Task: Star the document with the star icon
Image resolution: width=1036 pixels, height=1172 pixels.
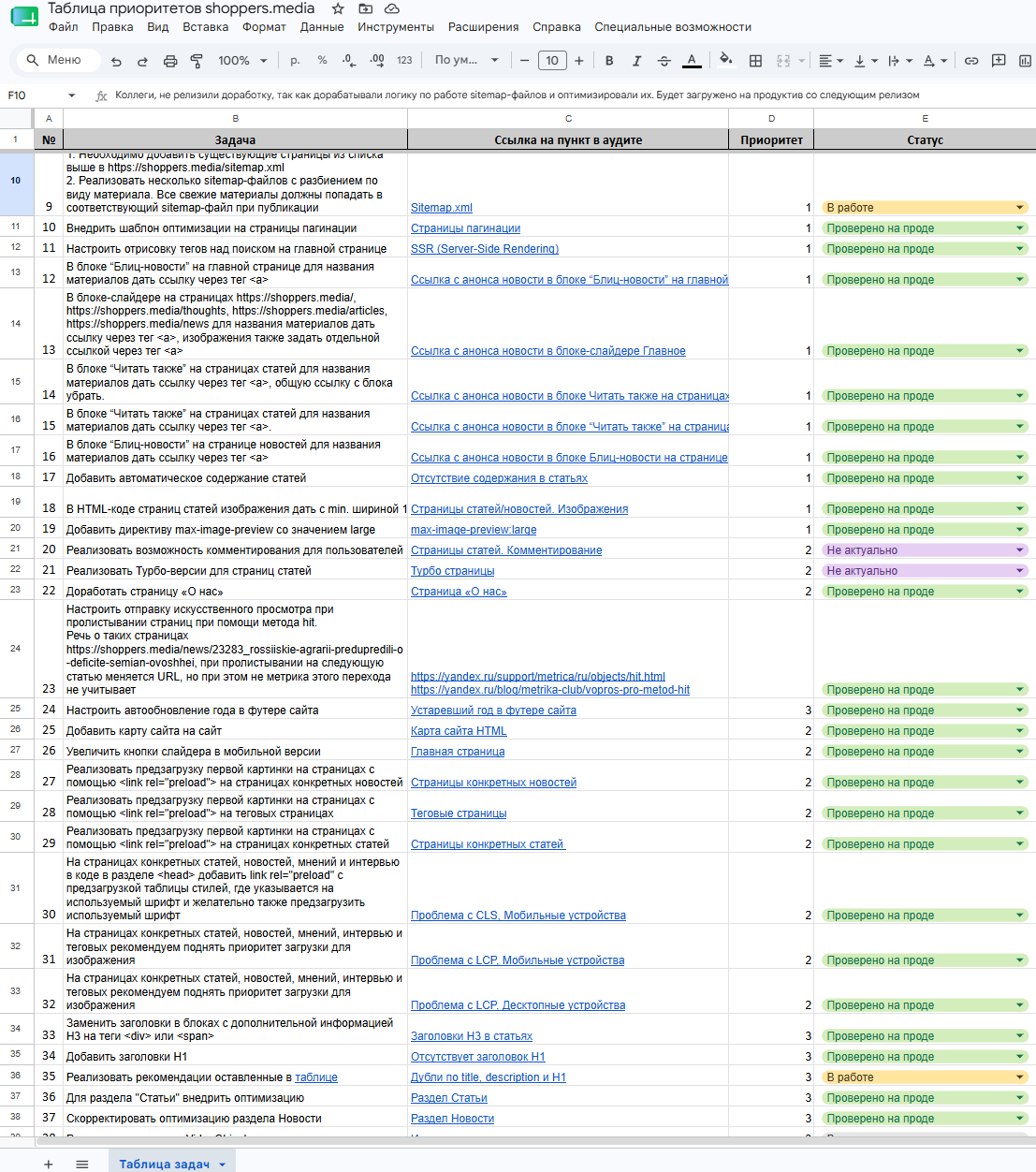Action: [x=338, y=8]
